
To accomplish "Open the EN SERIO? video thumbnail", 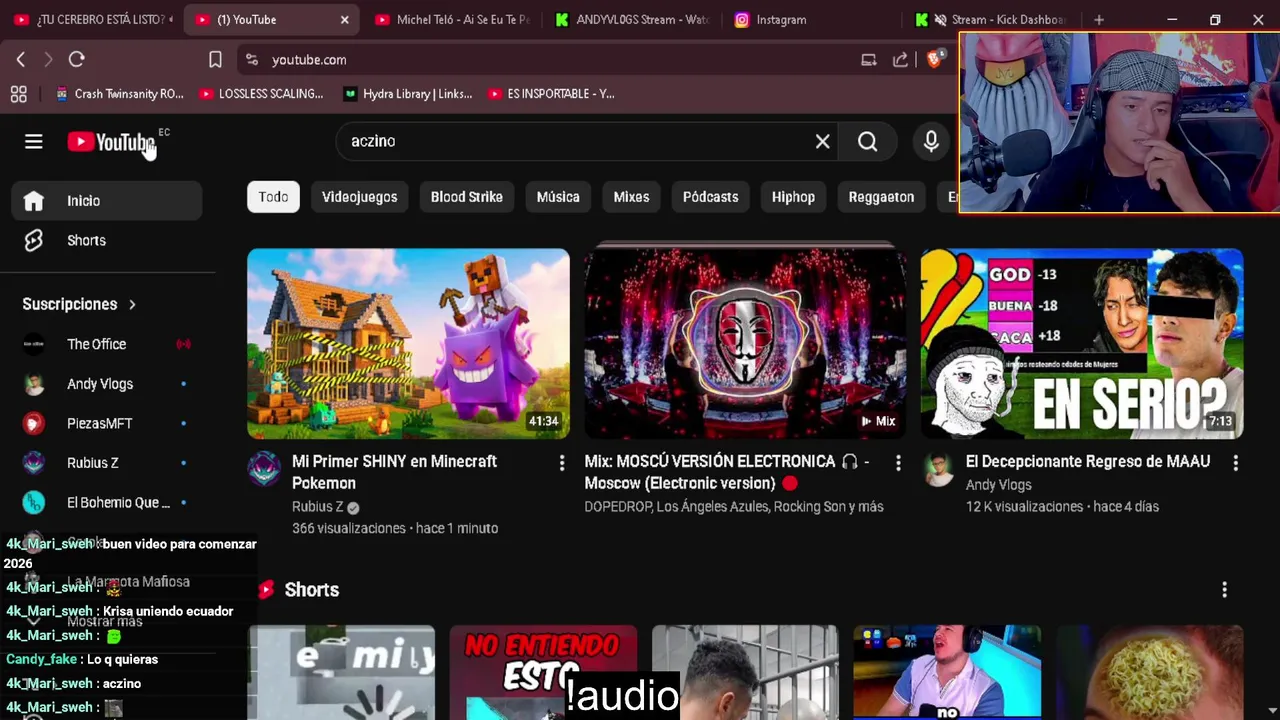I will point(1082,343).
